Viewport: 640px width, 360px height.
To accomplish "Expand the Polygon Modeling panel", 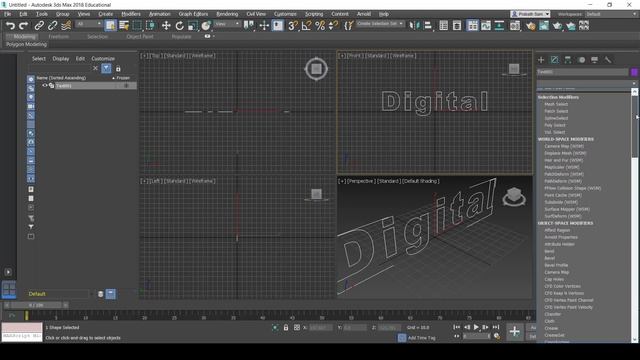I will (26, 44).
